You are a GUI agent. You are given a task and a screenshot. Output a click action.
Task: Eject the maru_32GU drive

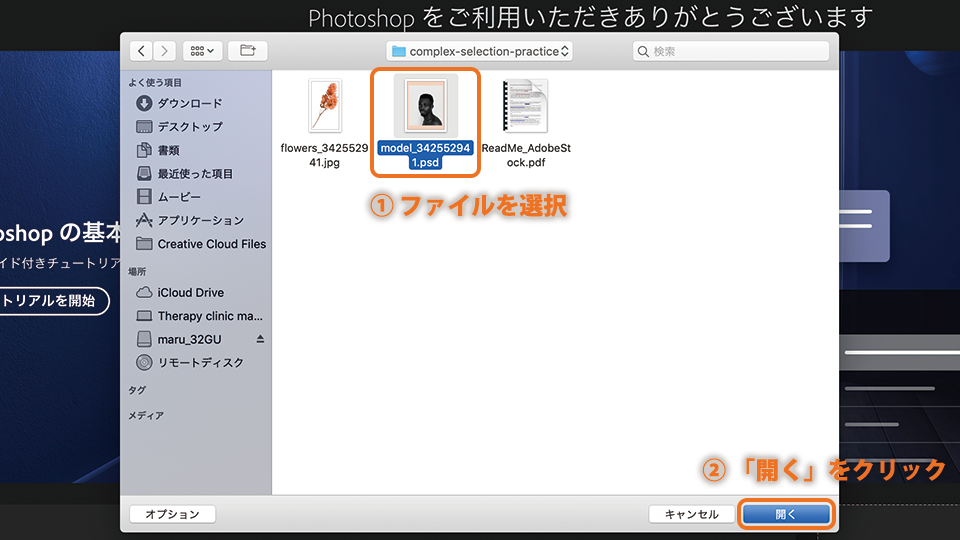coord(260,339)
